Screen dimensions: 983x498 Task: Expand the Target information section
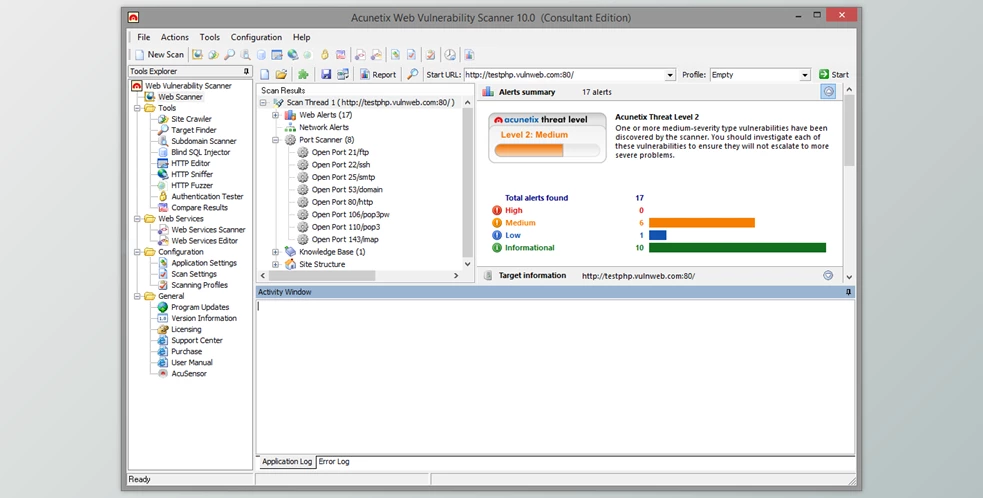pos(828,275)
